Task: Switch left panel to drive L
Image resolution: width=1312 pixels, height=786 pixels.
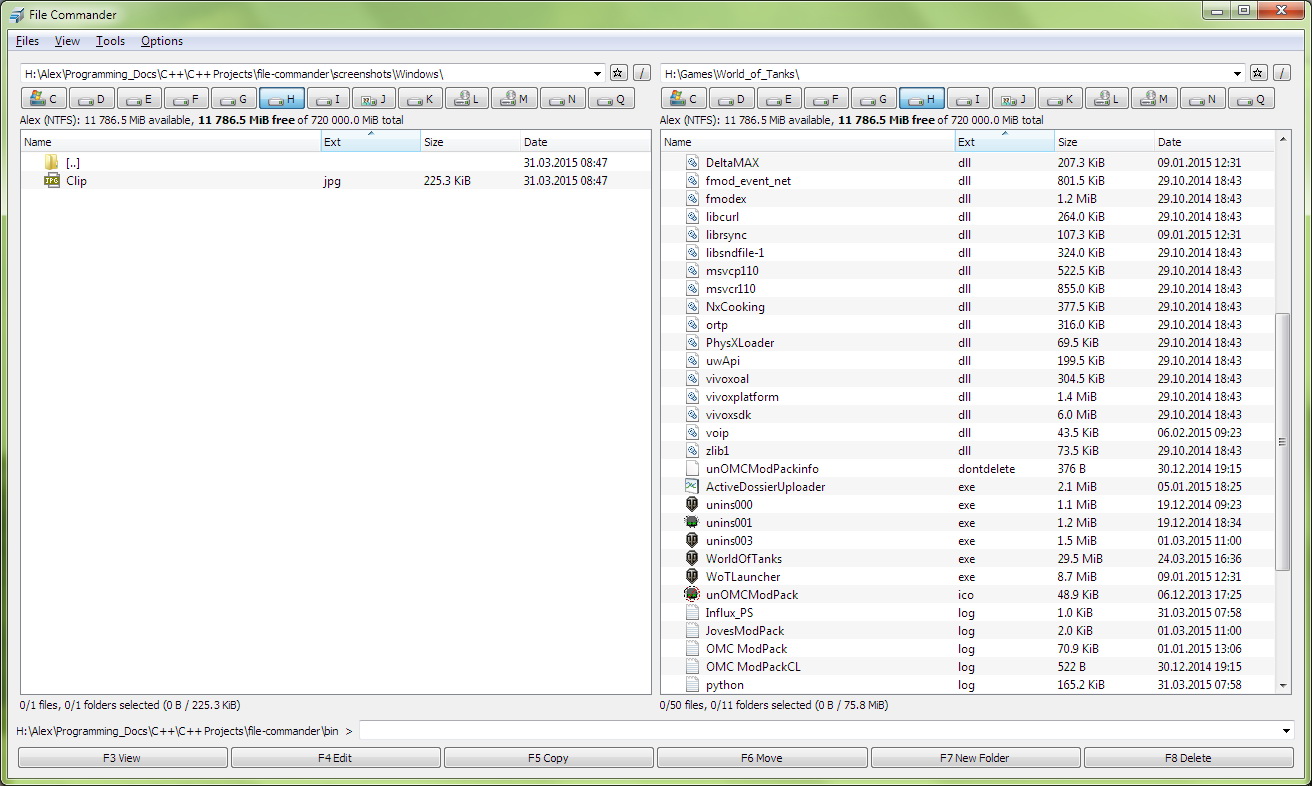Action: [x=468, y=99]
